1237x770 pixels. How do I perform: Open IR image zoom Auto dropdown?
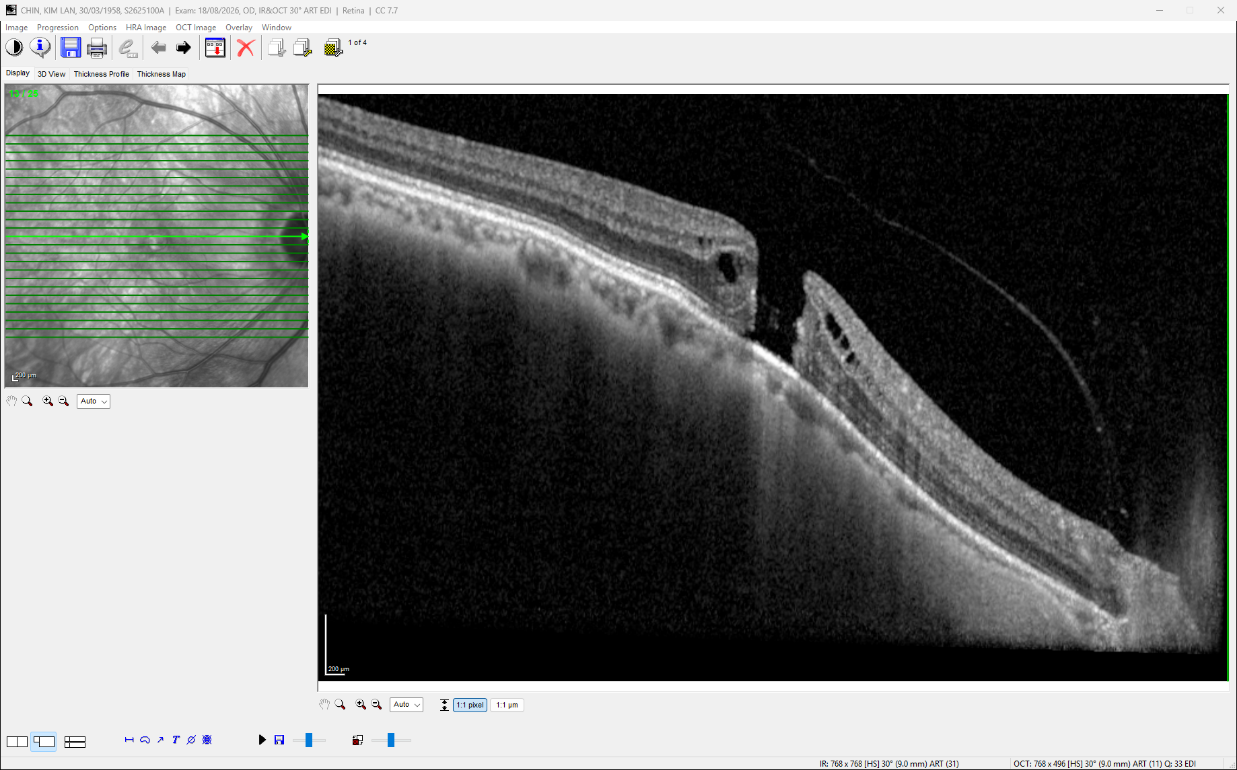93,401
